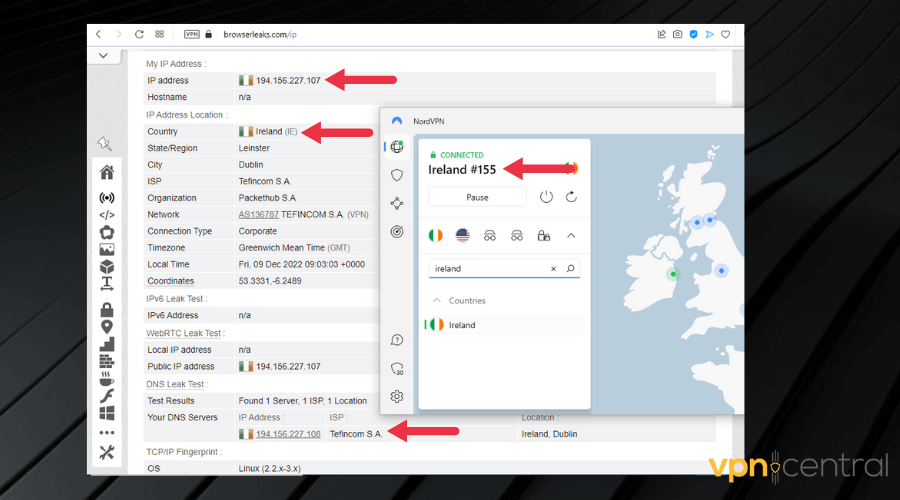Viewport: 900px width, 500px height.
Task: Go to browserleaks home icon
Action: pos(107,172)
